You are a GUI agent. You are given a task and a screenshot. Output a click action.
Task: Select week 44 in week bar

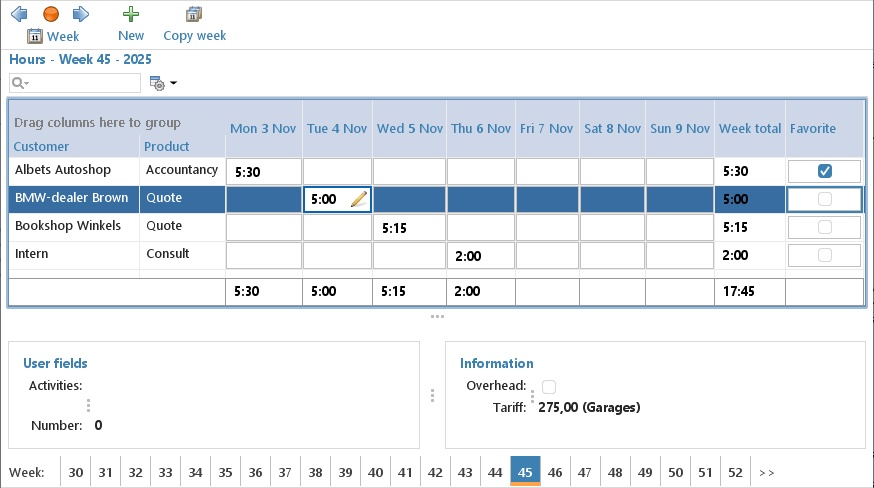click(495, 472)
